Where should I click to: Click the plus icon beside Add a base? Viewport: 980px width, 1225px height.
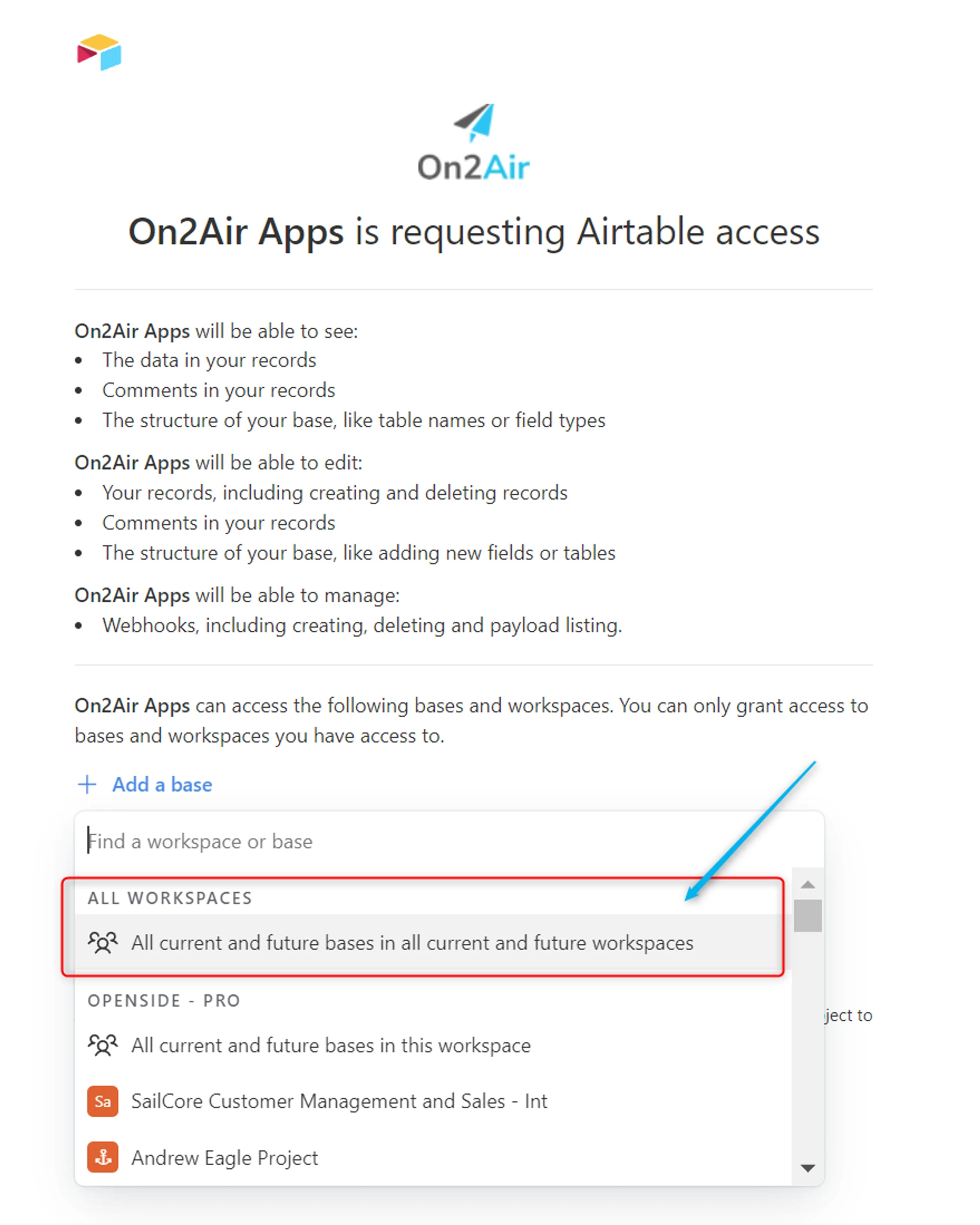87,785
